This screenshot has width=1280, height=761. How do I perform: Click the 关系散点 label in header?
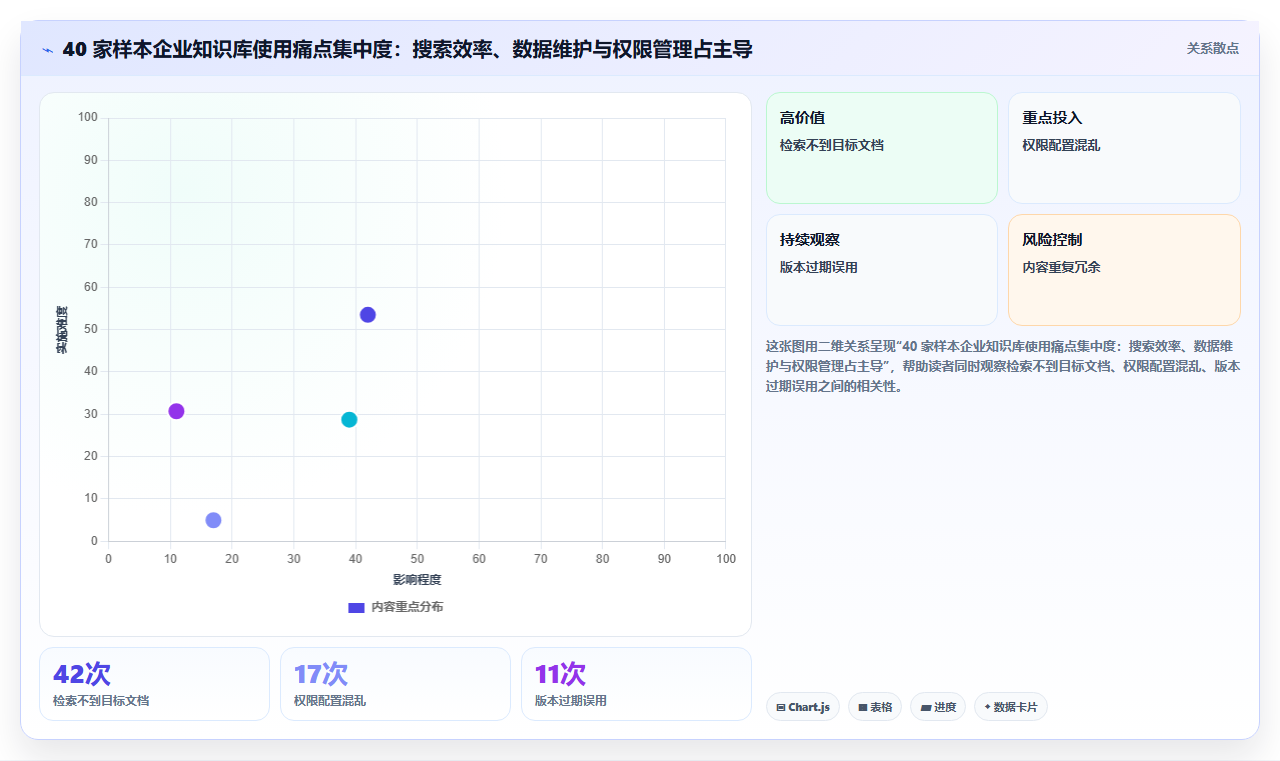coord(1213,48)
